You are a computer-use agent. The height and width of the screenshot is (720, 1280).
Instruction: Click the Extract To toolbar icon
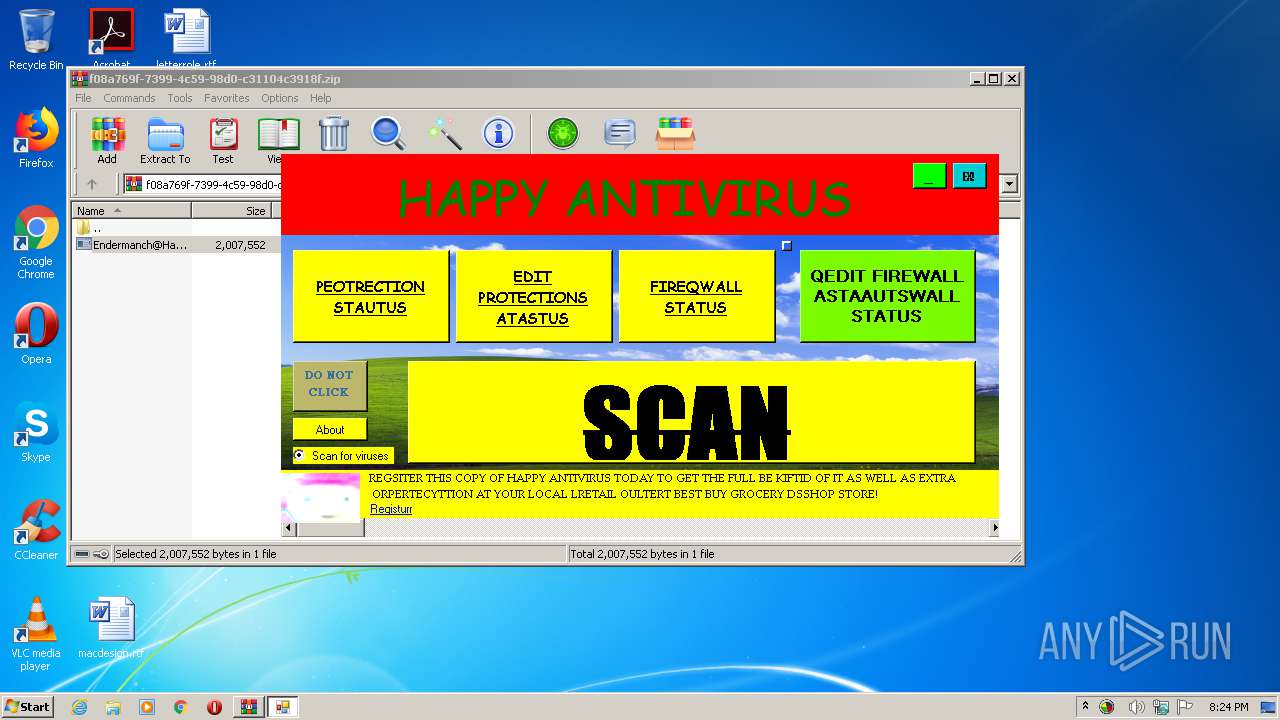click(x=165, y=134)
